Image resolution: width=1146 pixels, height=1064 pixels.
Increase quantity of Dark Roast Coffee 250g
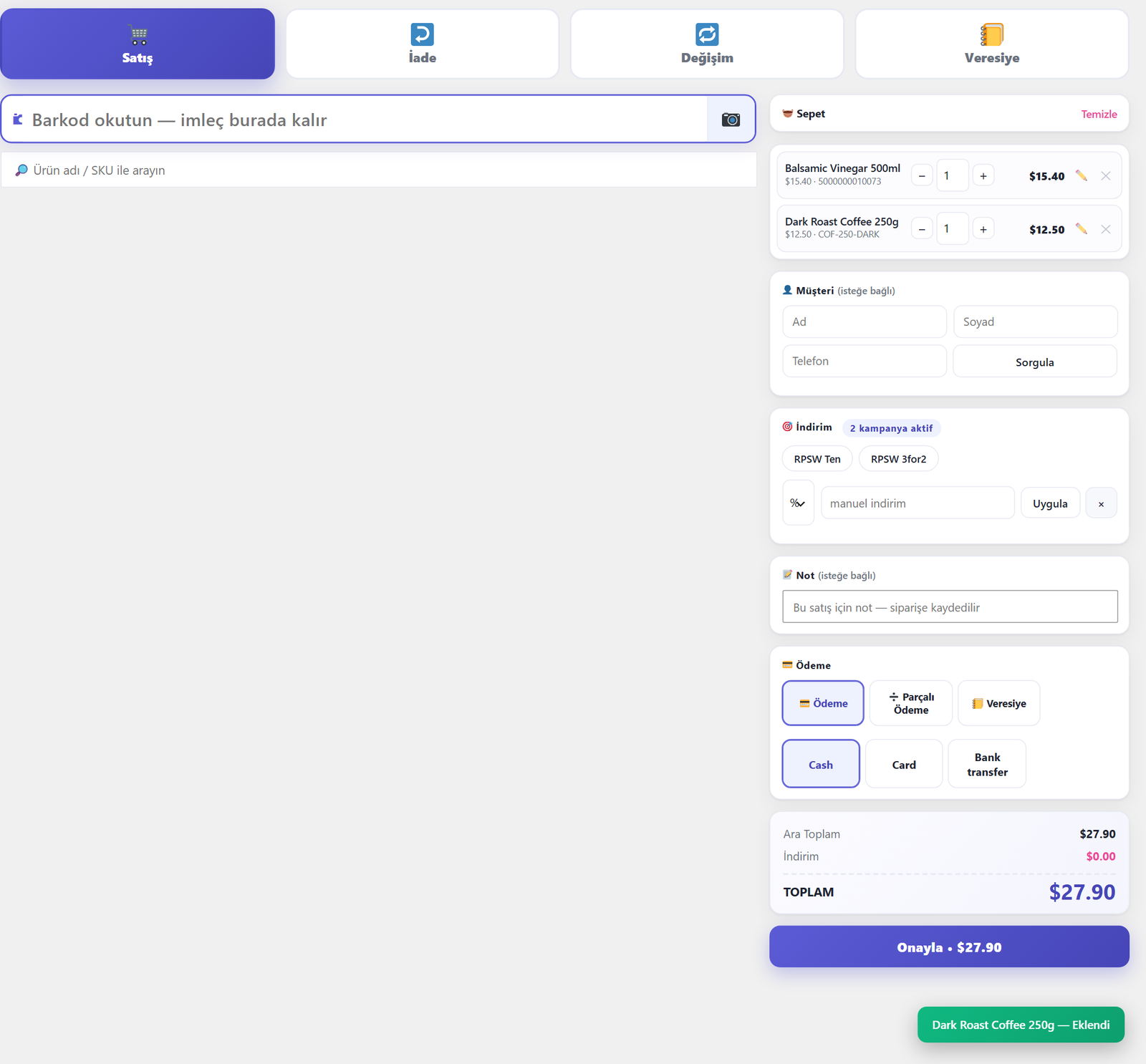pyautogui.click(x=983, y=229)
